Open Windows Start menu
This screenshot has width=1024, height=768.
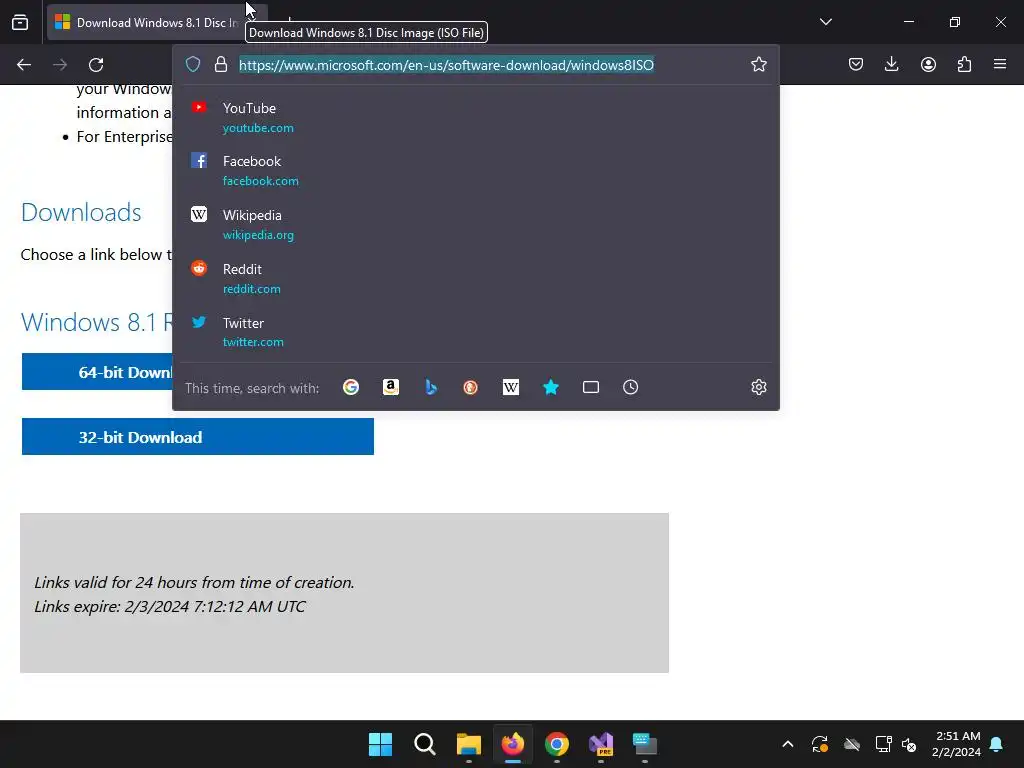tap(380, 744)
